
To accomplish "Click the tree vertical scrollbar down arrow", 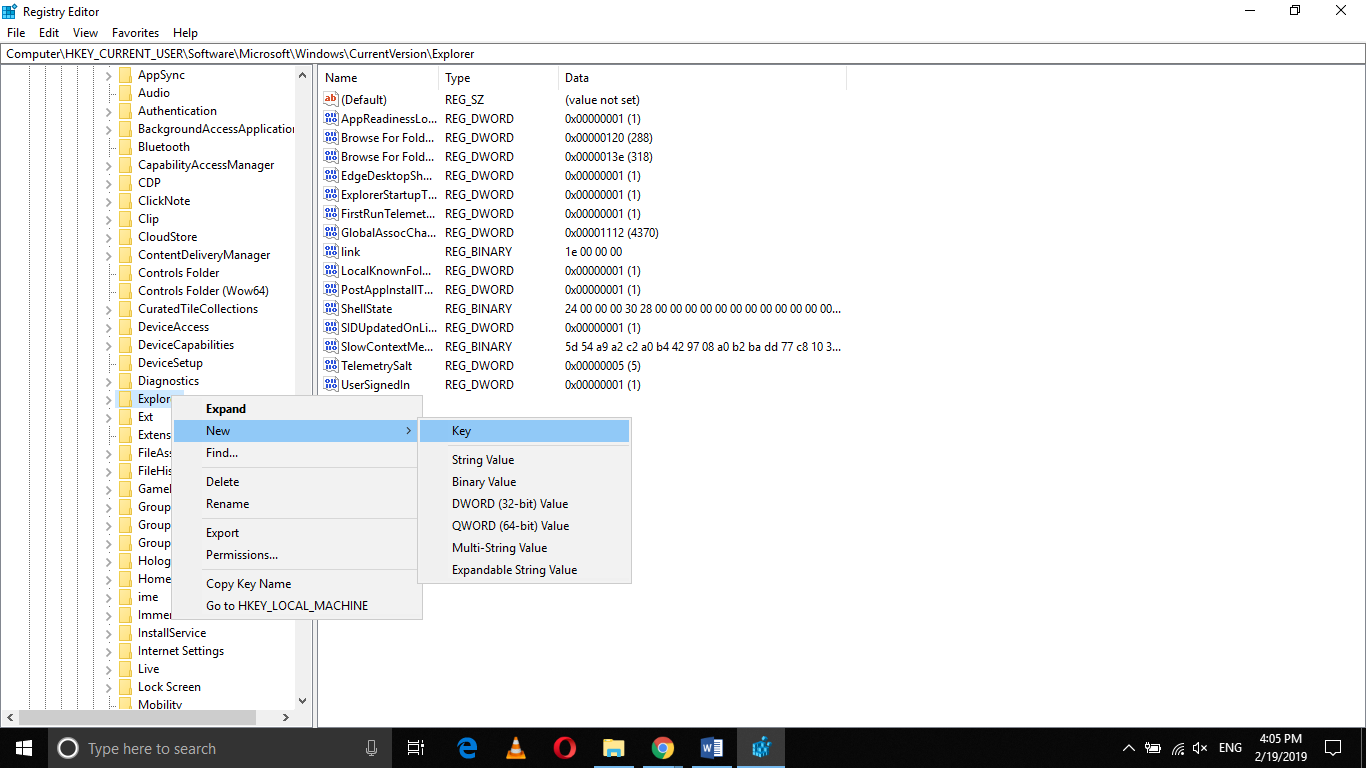I will (x=303, y=701).
